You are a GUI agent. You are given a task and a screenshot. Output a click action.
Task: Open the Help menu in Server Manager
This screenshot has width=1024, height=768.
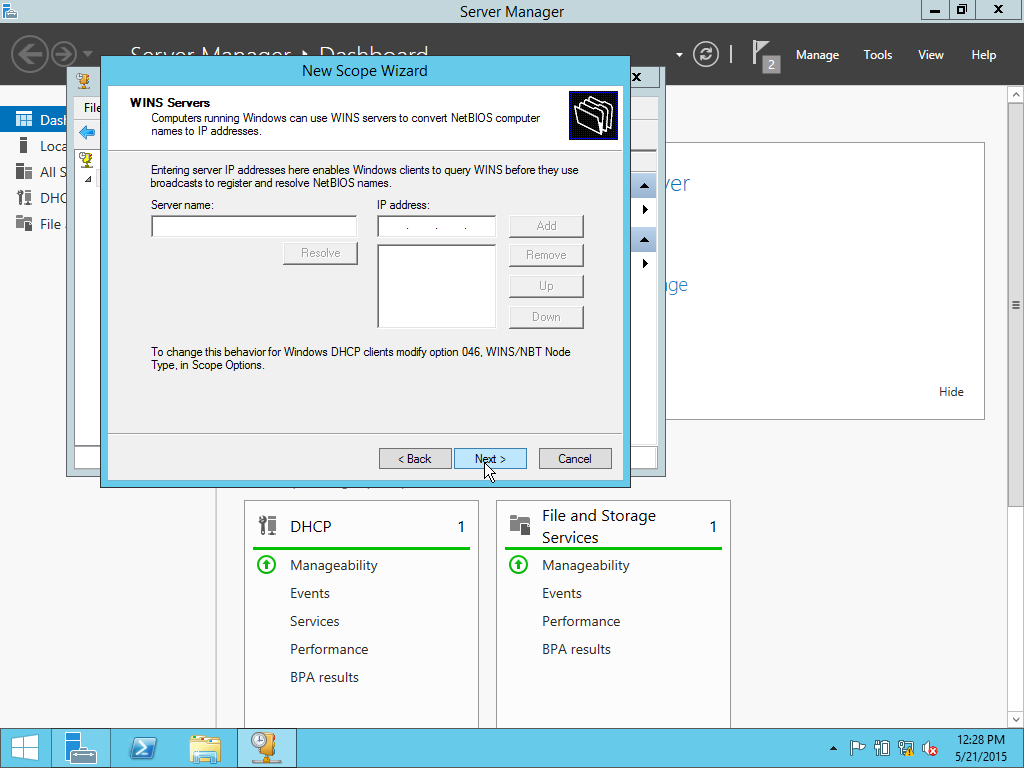click(x=984, y=55)
